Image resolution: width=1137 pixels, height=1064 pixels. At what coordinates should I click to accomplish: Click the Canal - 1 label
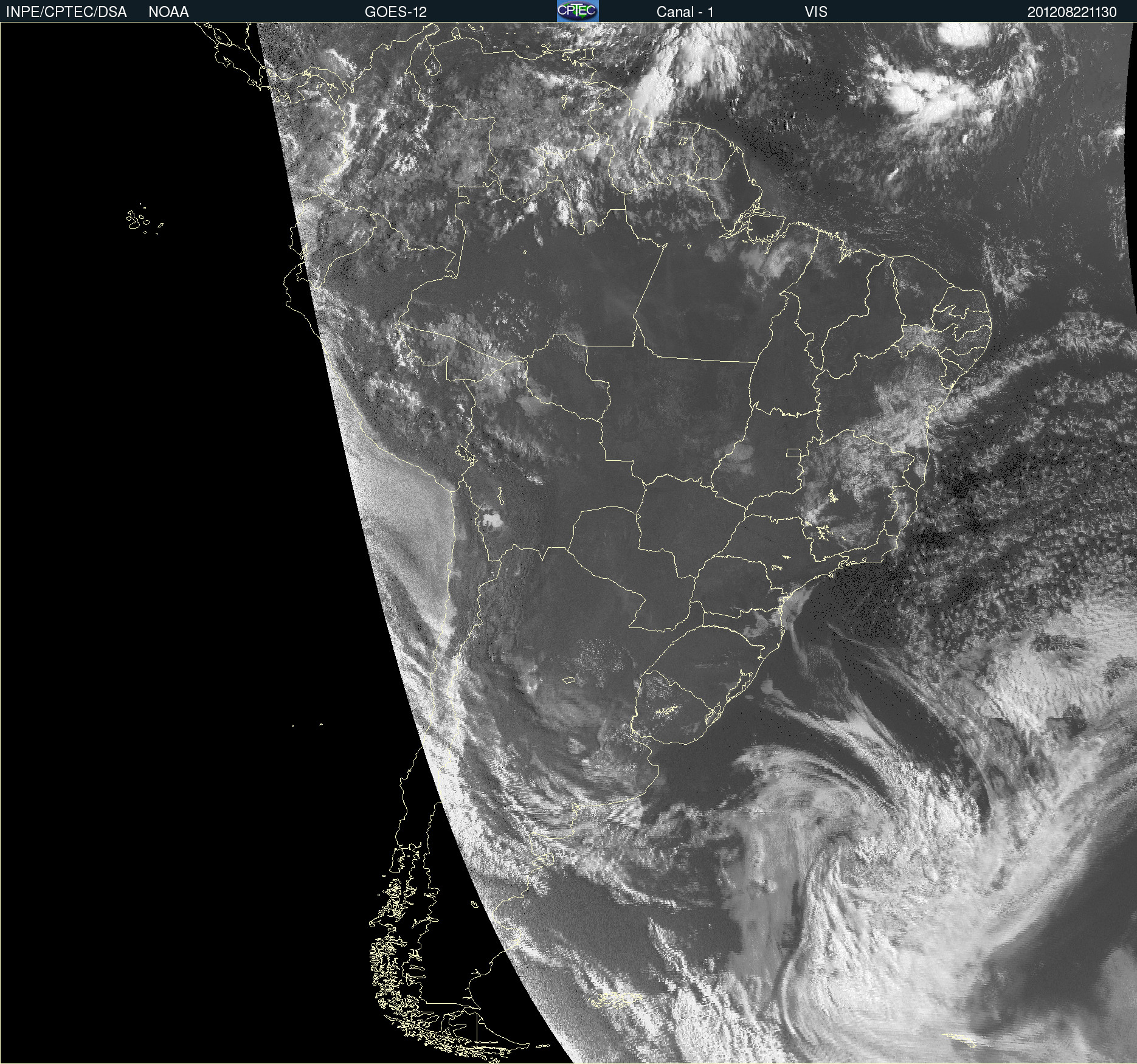pos(685,12)
